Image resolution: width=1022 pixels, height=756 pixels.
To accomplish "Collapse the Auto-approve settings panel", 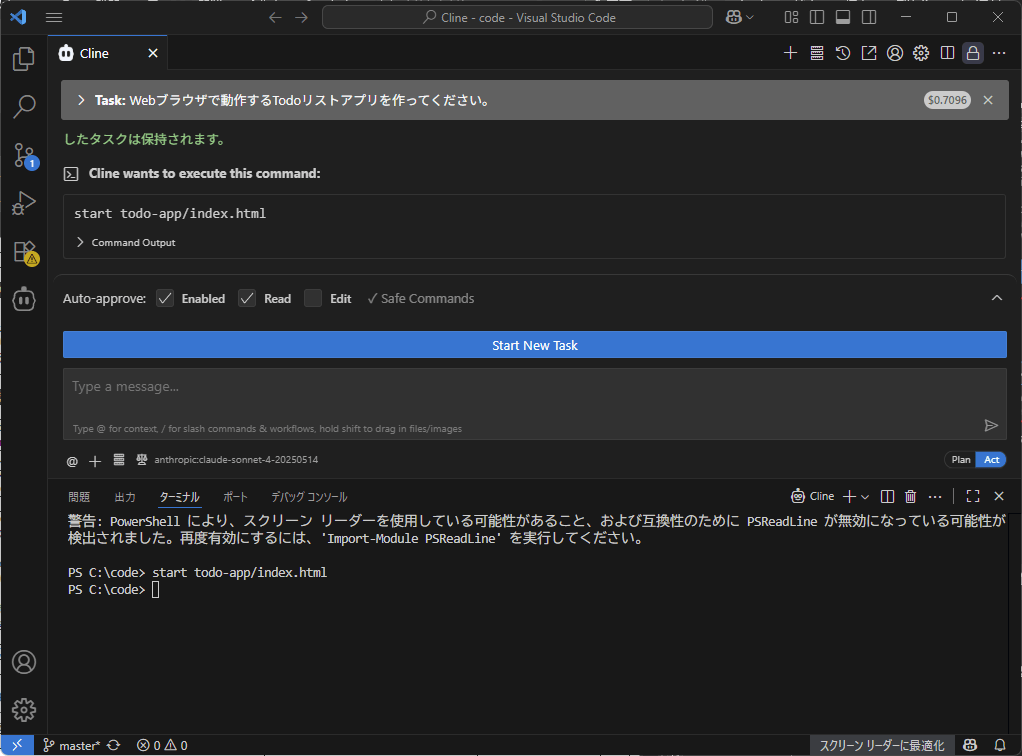I will coord(996,298).
